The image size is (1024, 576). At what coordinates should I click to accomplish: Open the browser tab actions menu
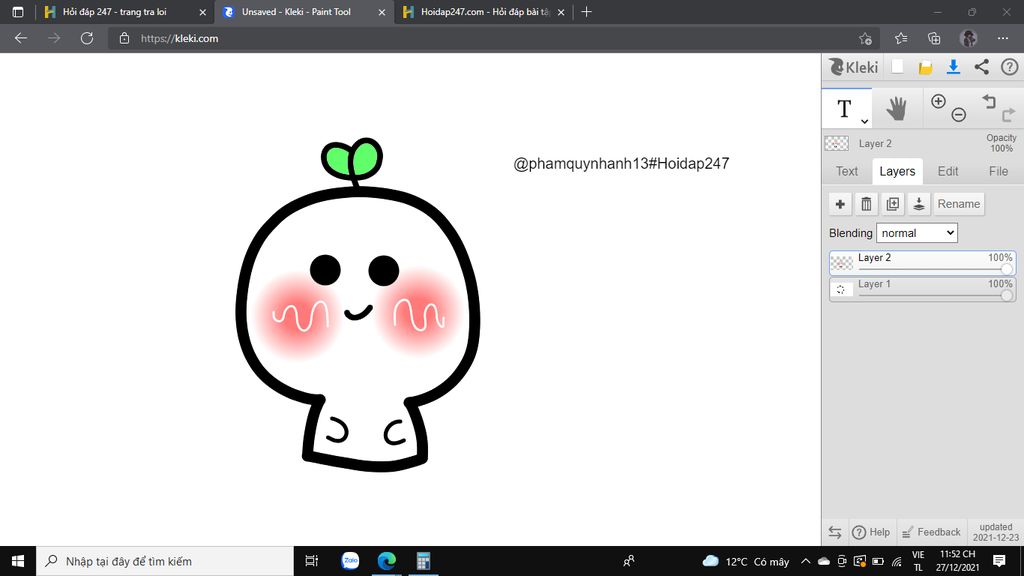click(18, 12)
